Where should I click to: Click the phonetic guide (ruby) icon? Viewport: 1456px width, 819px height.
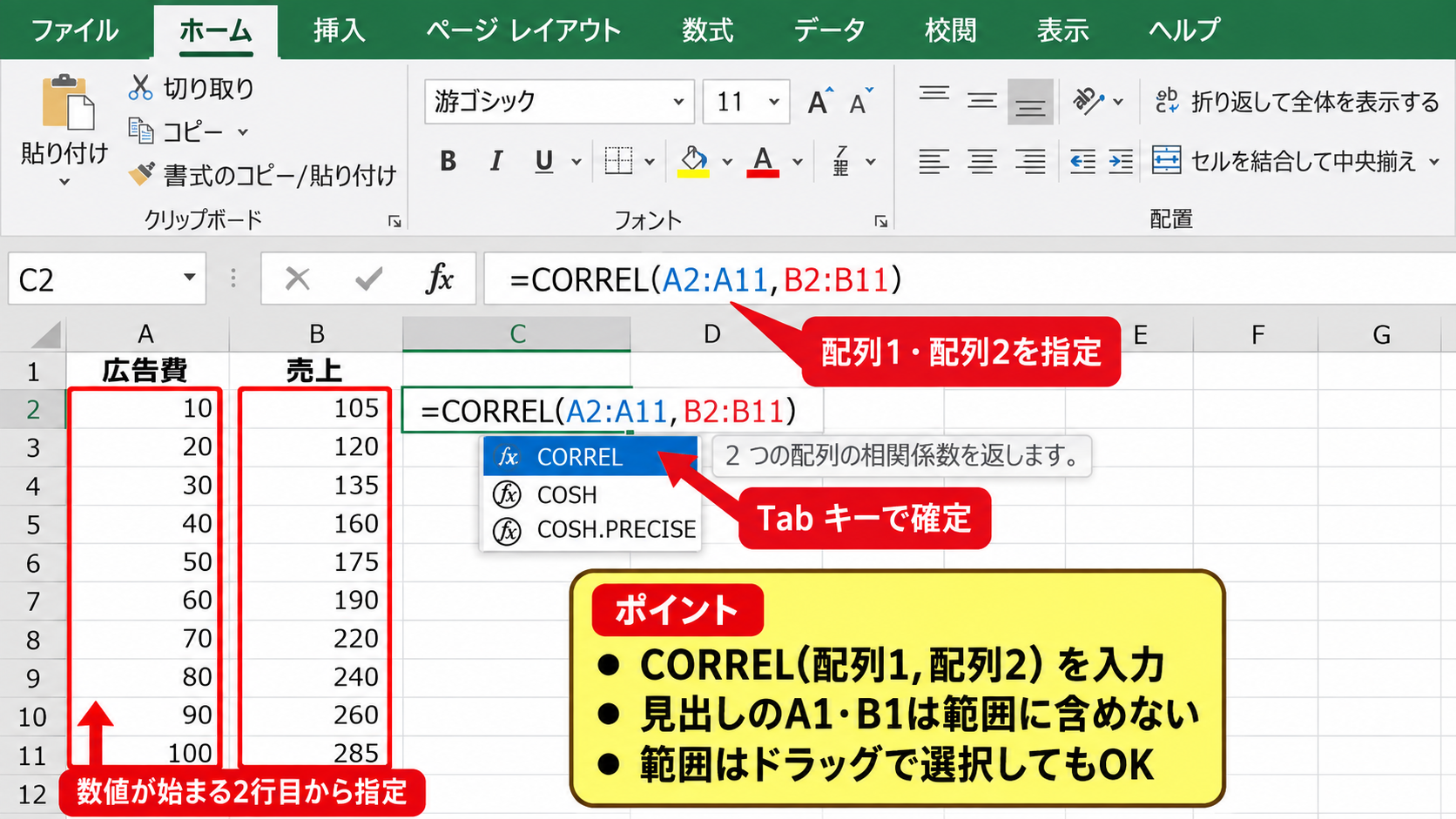(x=841, y=161)
